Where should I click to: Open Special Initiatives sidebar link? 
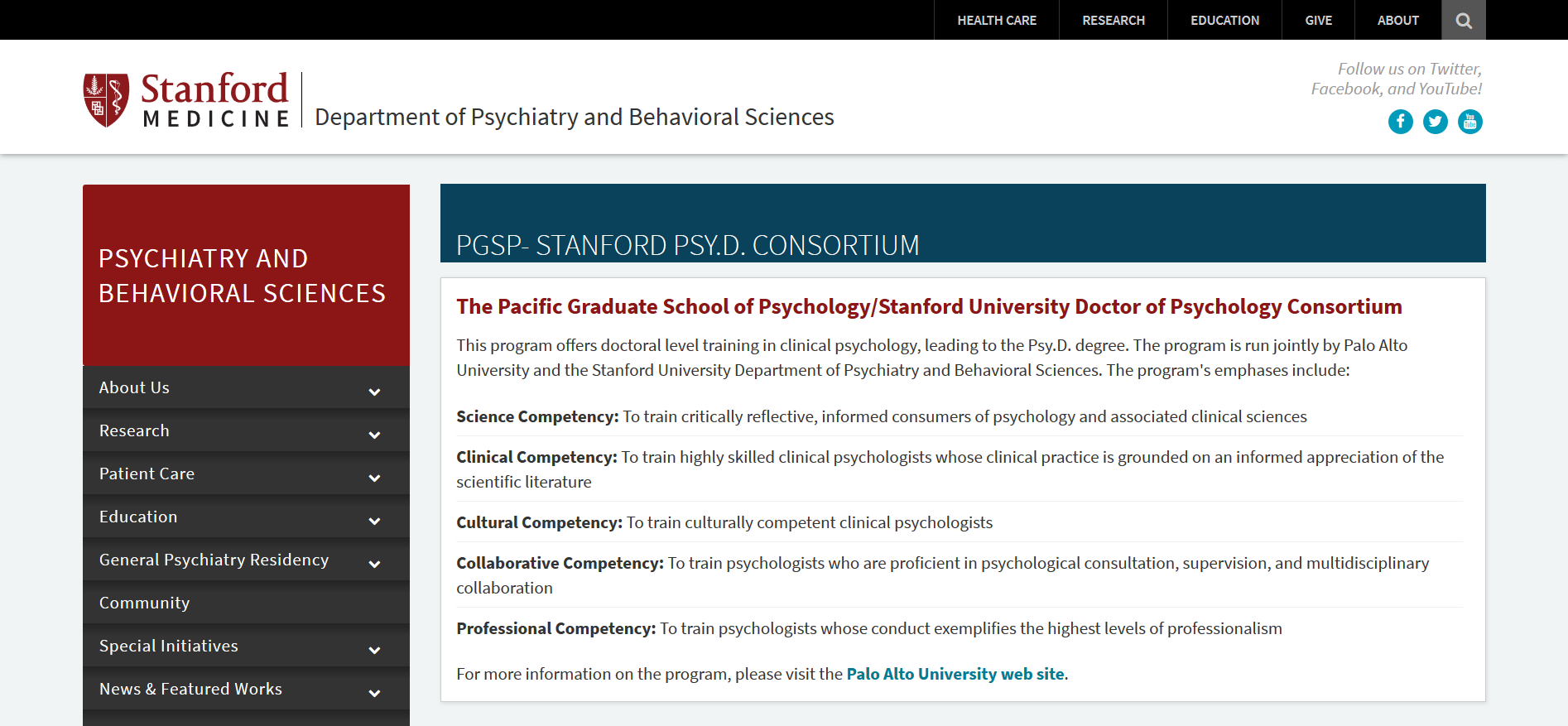click(168, 646)
